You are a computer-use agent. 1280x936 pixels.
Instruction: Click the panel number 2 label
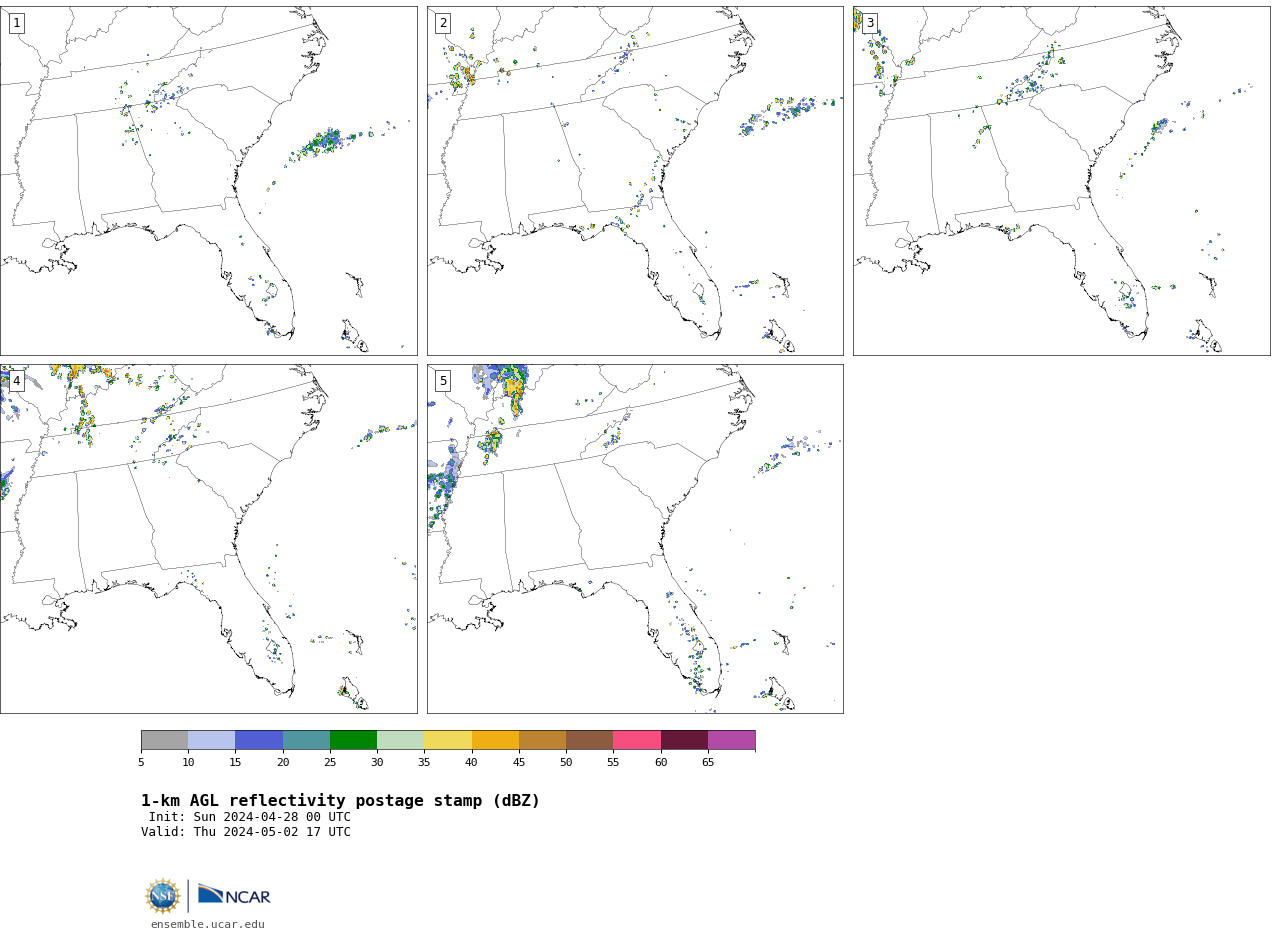(x=443, y=23)
